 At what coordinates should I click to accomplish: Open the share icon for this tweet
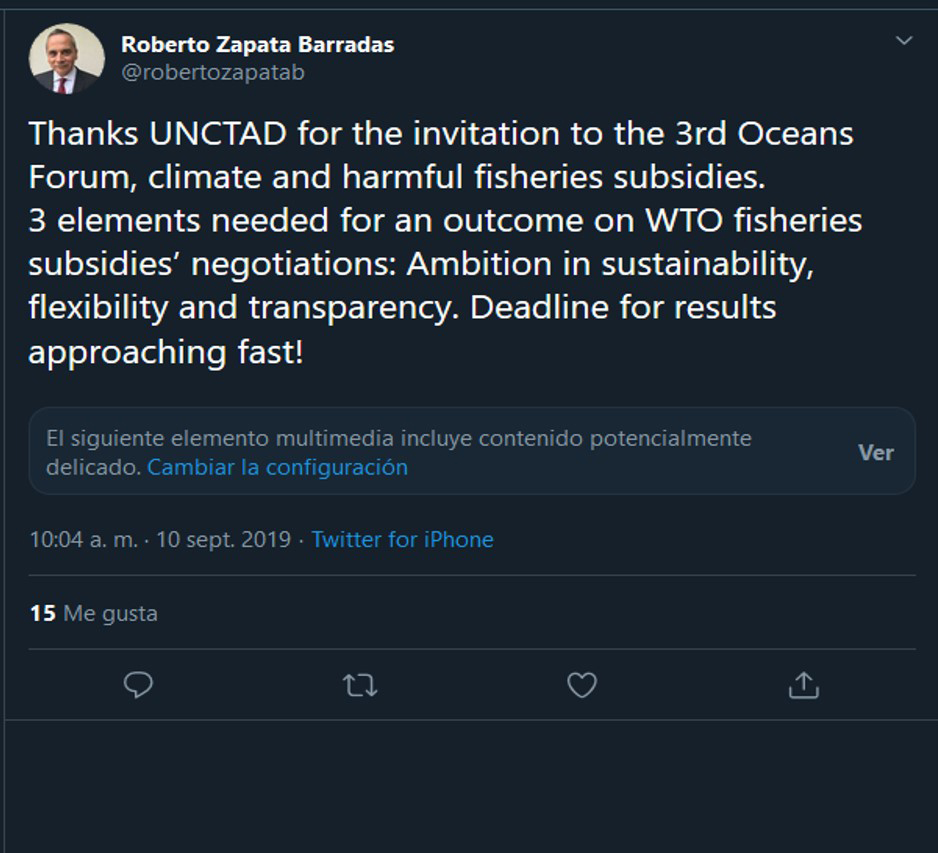[x=803, y=685]
